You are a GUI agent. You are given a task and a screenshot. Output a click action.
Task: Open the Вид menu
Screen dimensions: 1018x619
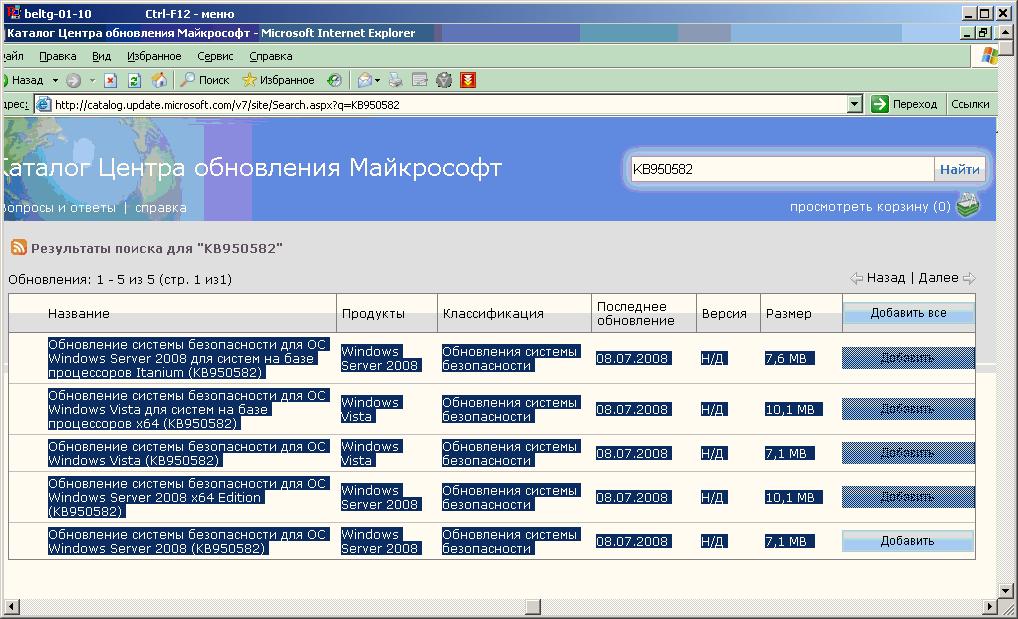(x=101, y=57)
